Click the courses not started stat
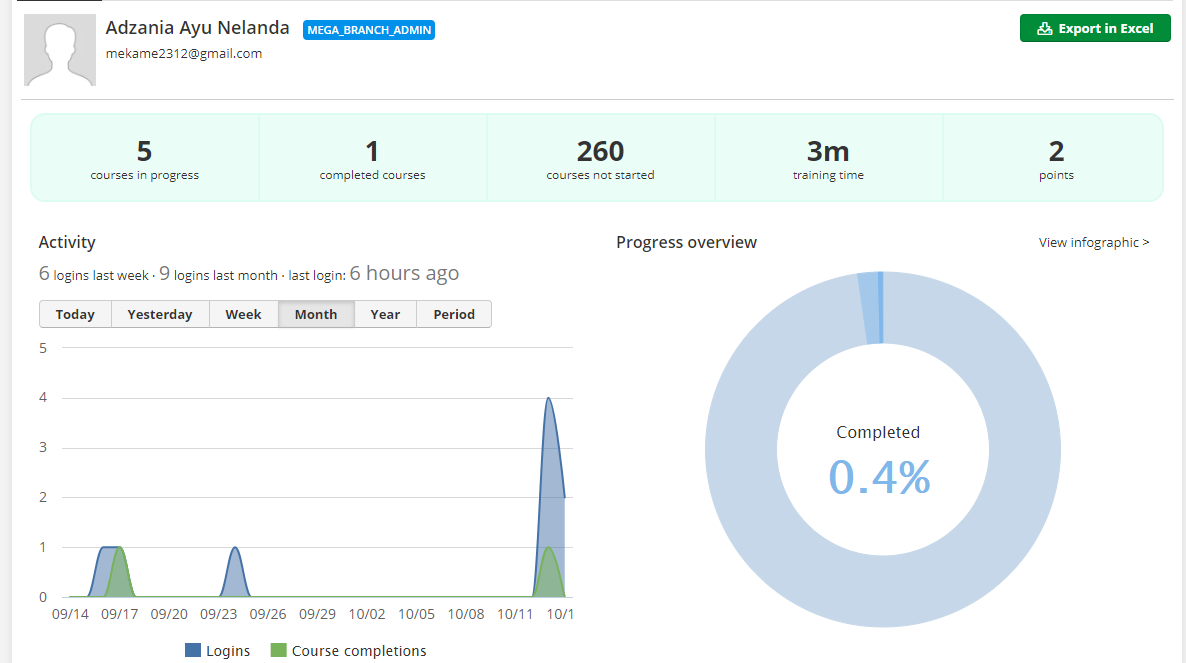1186x663 pixels. click(600, 158)
